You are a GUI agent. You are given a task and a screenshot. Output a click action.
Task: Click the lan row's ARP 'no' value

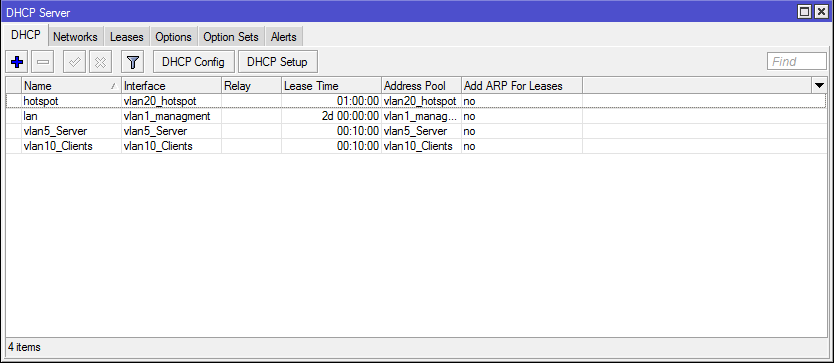[469, 116]
